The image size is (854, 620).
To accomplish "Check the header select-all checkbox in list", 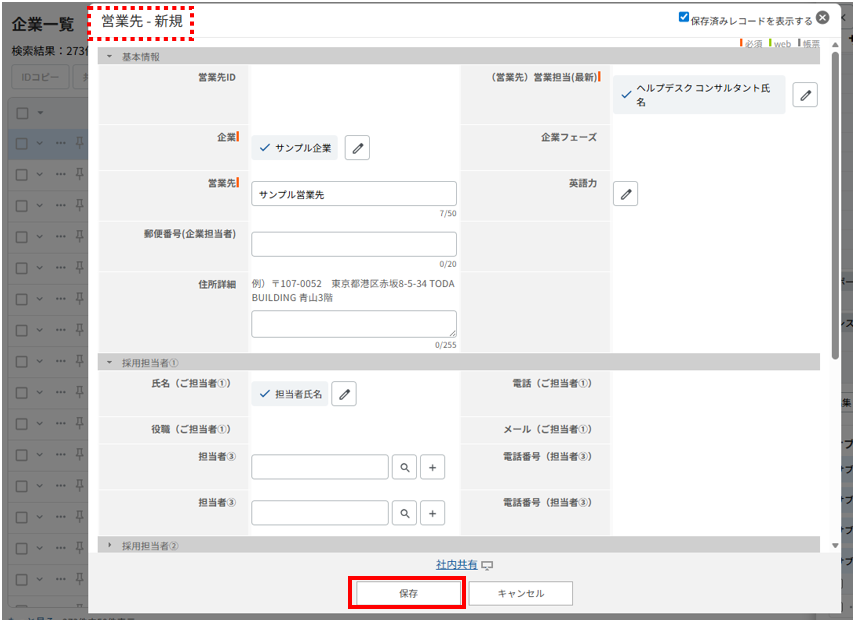I will (x=22, y=113).
